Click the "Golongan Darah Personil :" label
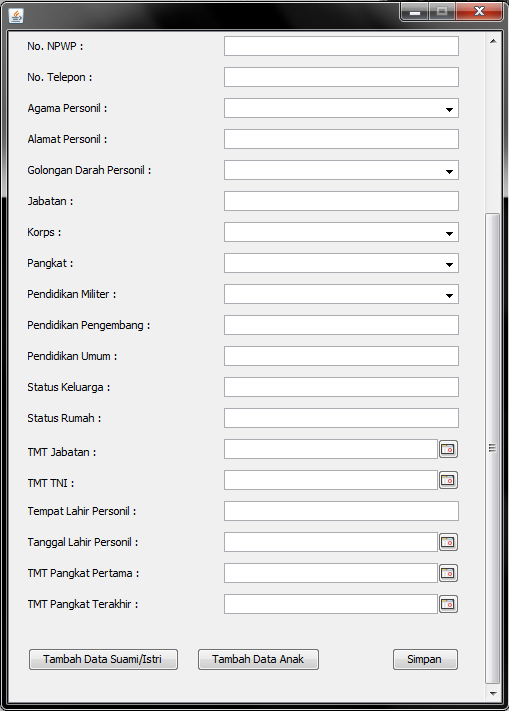 point(89,170)
